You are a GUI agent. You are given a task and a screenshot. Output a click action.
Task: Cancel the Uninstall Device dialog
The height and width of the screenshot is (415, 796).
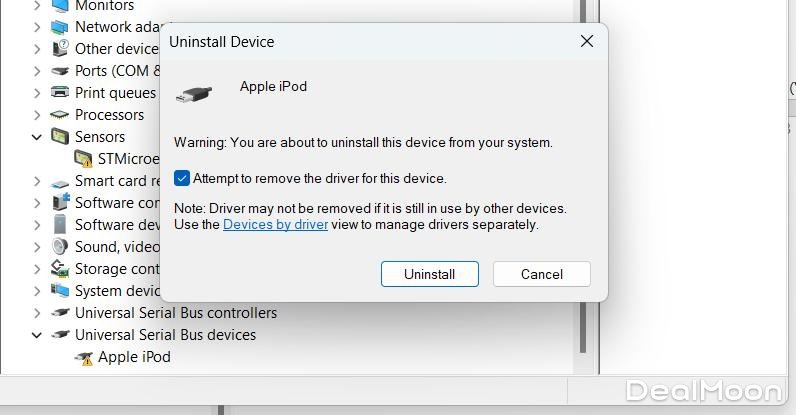(541, 274)
